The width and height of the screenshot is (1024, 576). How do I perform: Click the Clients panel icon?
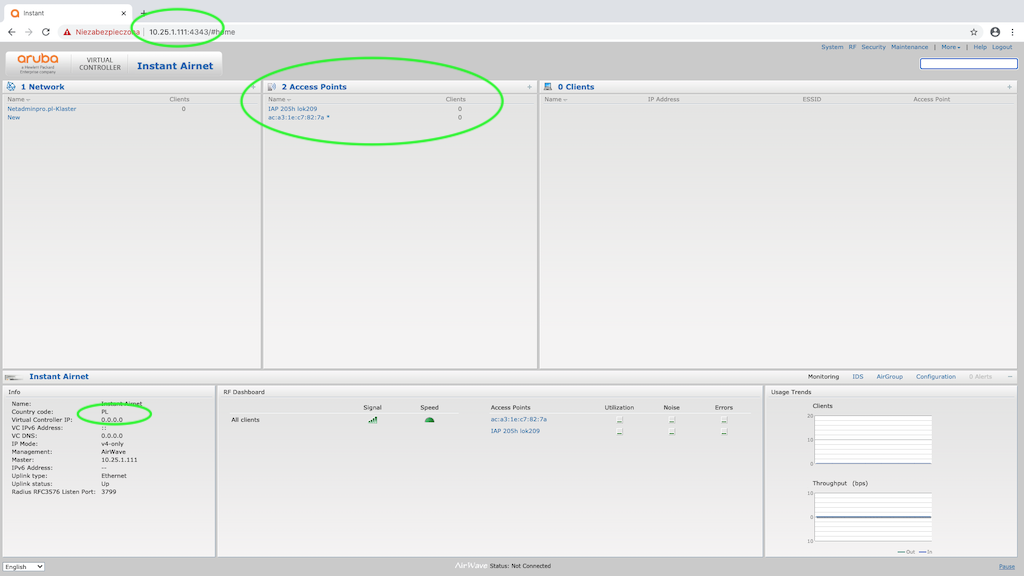click(548, 87)
